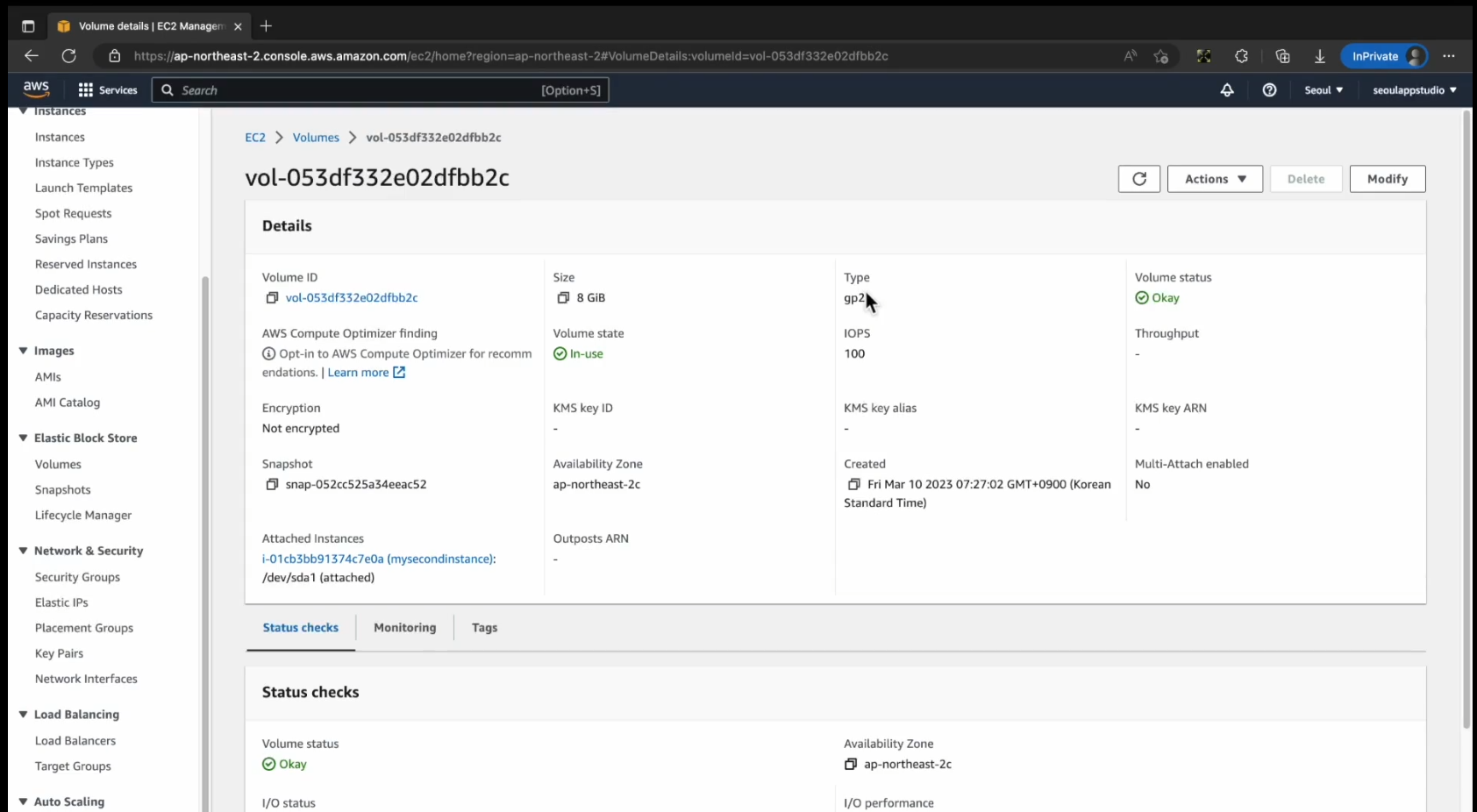1477x812 pixels.
Task: Collapse the Network & Security section
Action: 23,551
